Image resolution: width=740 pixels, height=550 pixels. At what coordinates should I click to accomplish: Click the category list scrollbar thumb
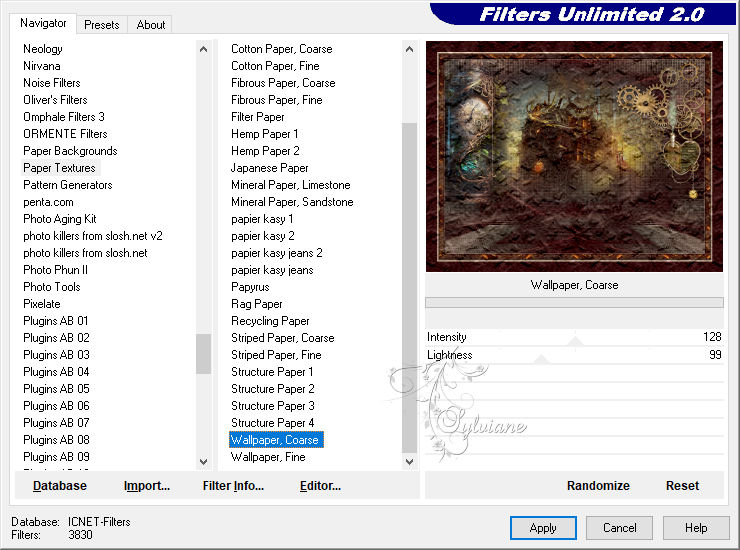tap(203, 354)
